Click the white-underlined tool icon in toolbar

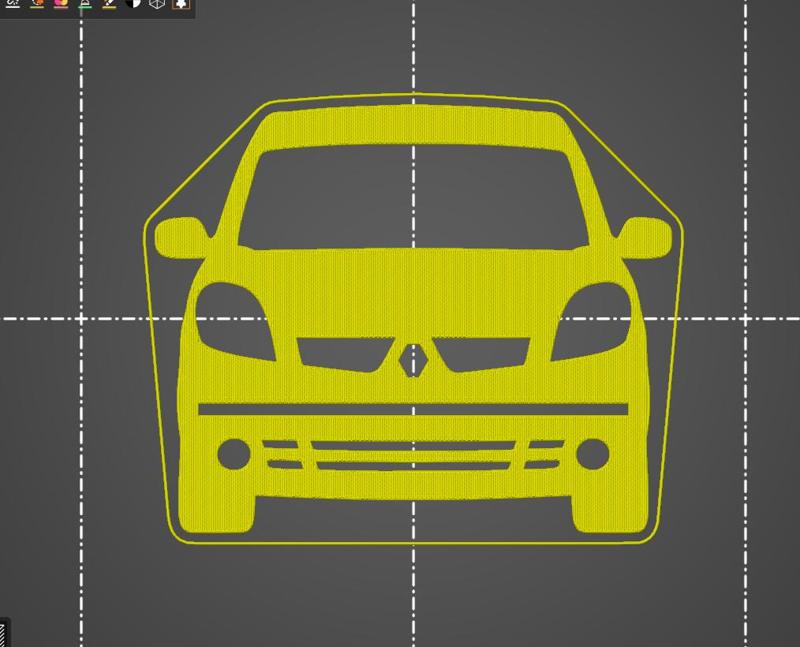(12, 3)
